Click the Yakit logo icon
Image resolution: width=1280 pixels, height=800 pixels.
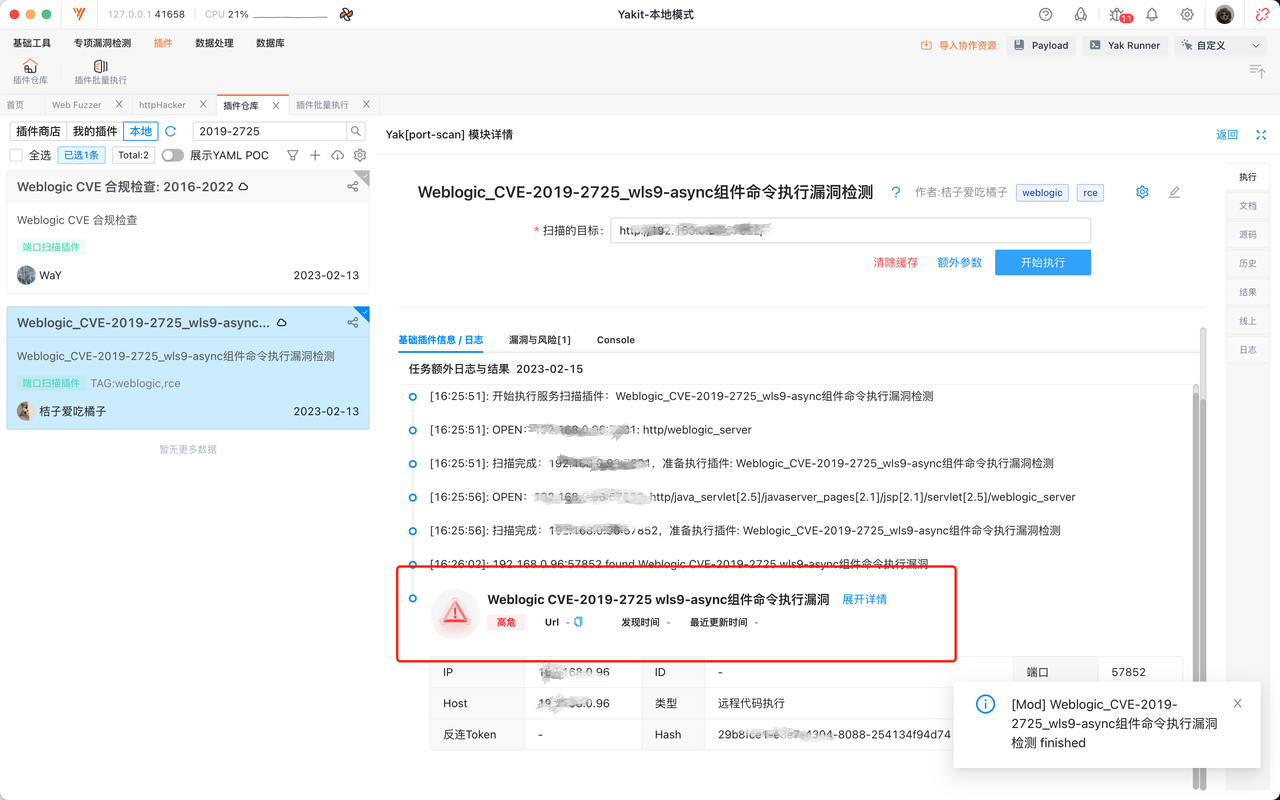pos(79,15)
